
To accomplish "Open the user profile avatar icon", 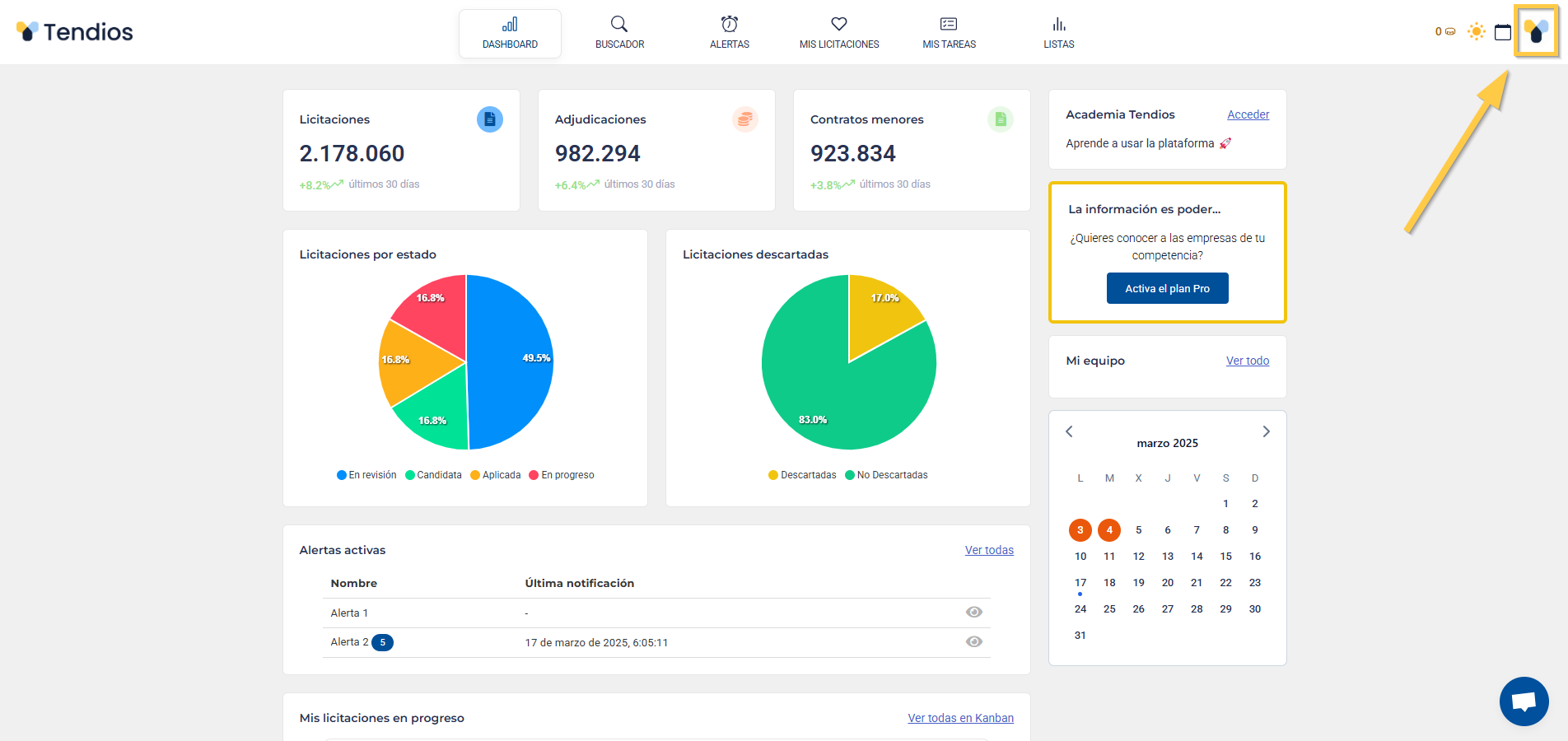I will (1536, 32).
